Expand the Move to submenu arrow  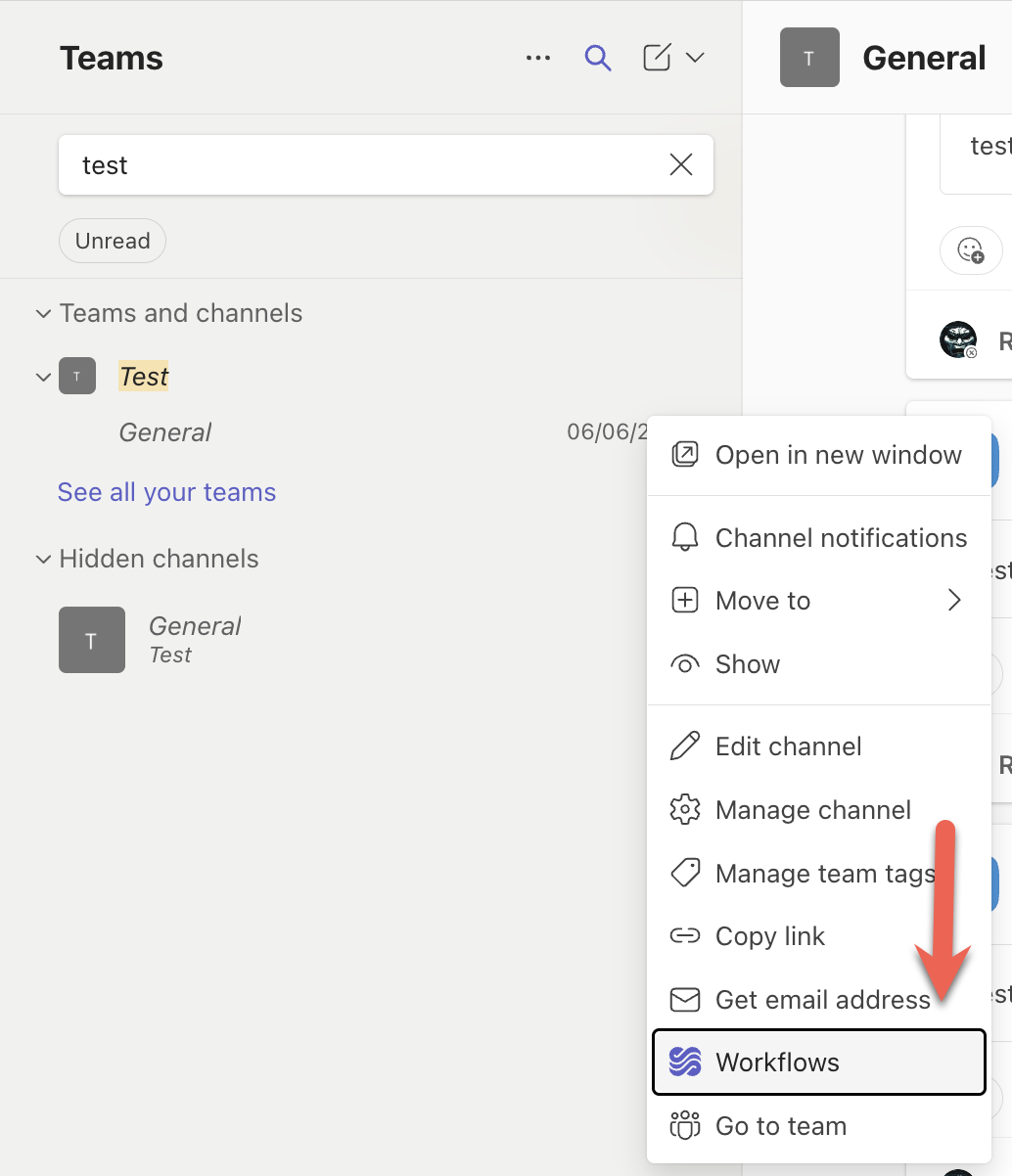point(955,600)
